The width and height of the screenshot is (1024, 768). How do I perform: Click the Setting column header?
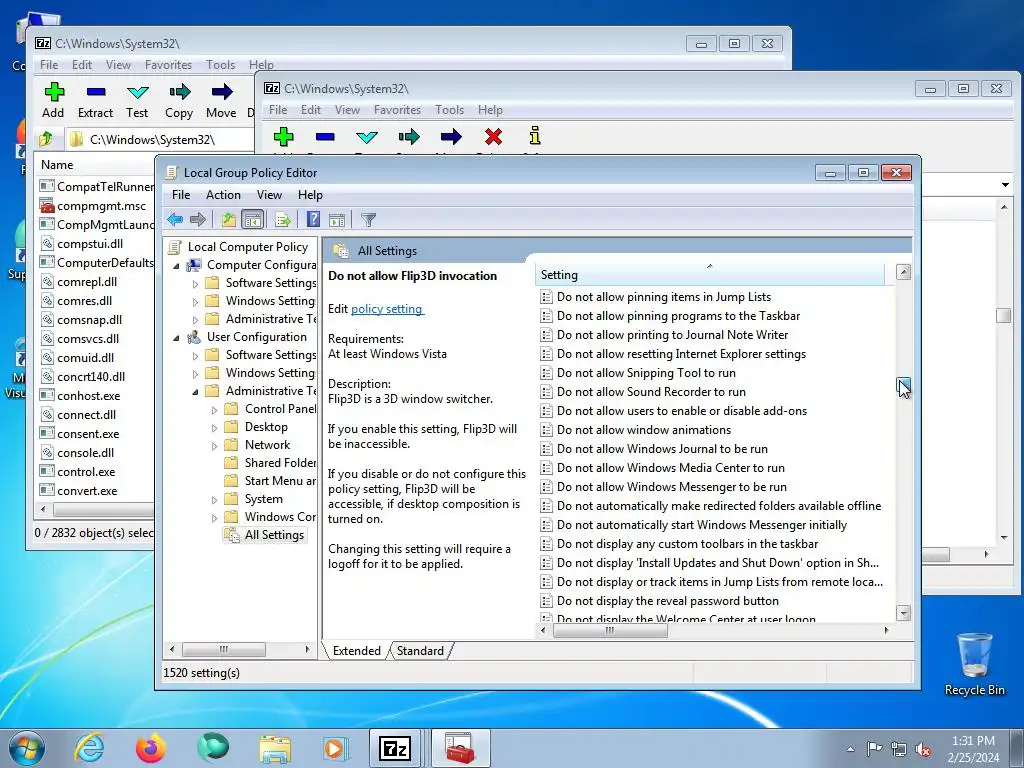(710, 275)
